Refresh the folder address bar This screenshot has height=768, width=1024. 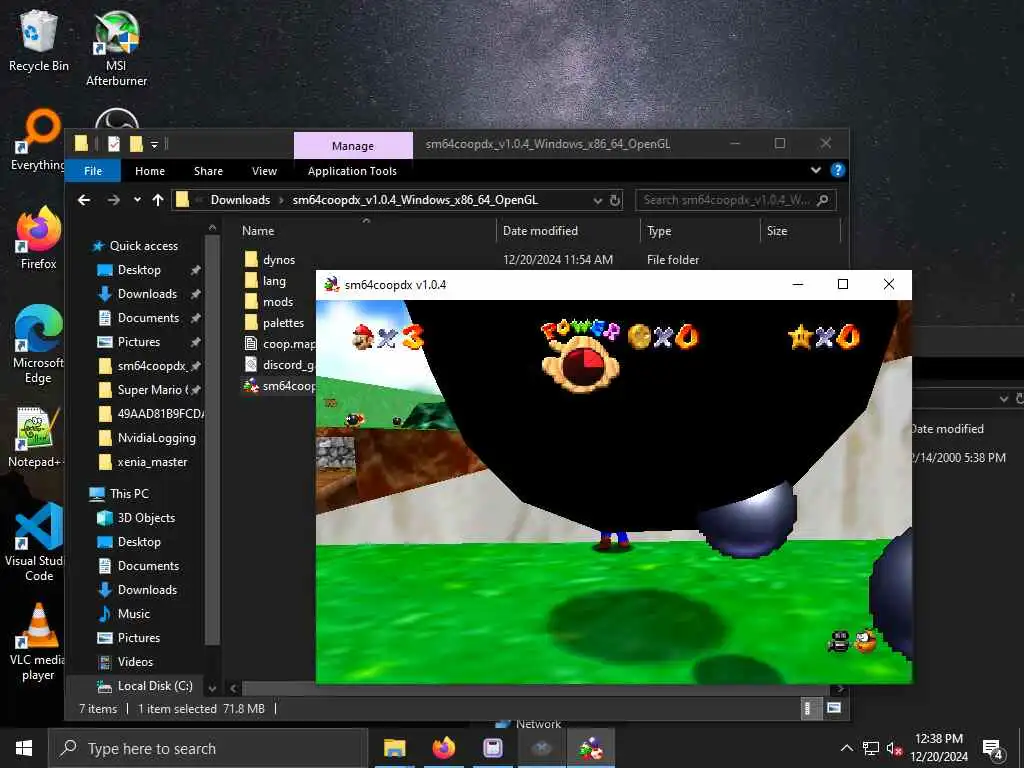(x=615, y=200)
